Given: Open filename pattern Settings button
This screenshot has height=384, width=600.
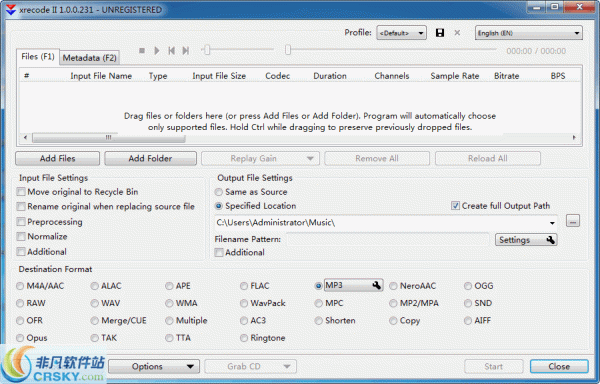Looking at the screenshot, I should click(526, 240).
